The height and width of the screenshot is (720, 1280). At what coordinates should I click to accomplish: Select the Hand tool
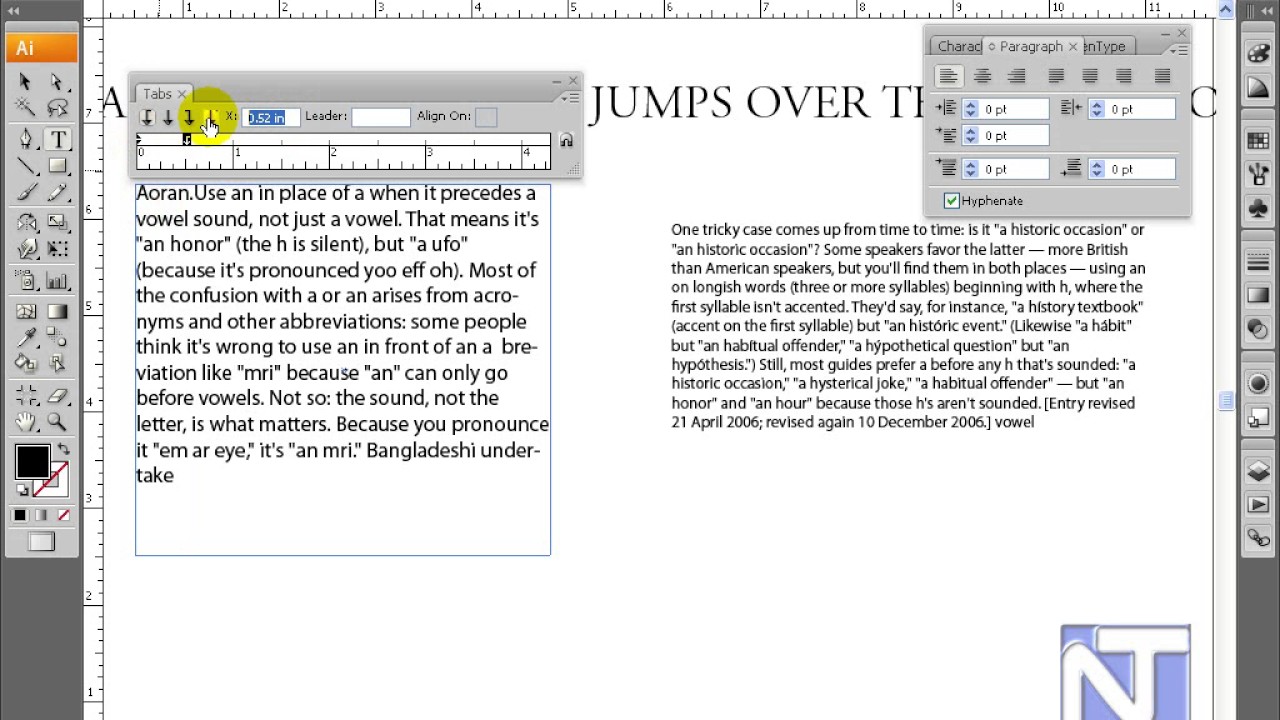click(x=25, y=422)
